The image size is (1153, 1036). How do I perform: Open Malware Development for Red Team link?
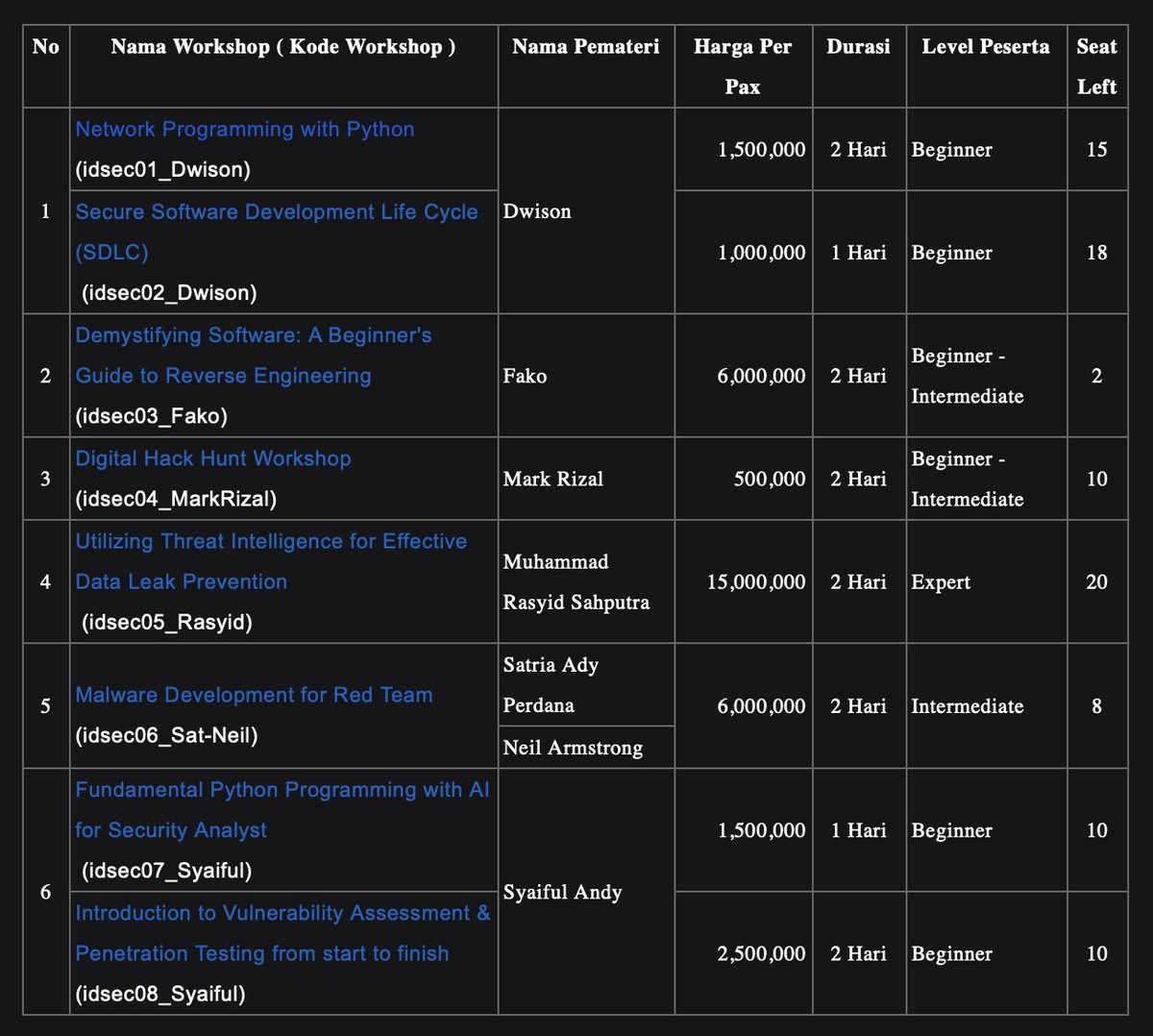254,695
